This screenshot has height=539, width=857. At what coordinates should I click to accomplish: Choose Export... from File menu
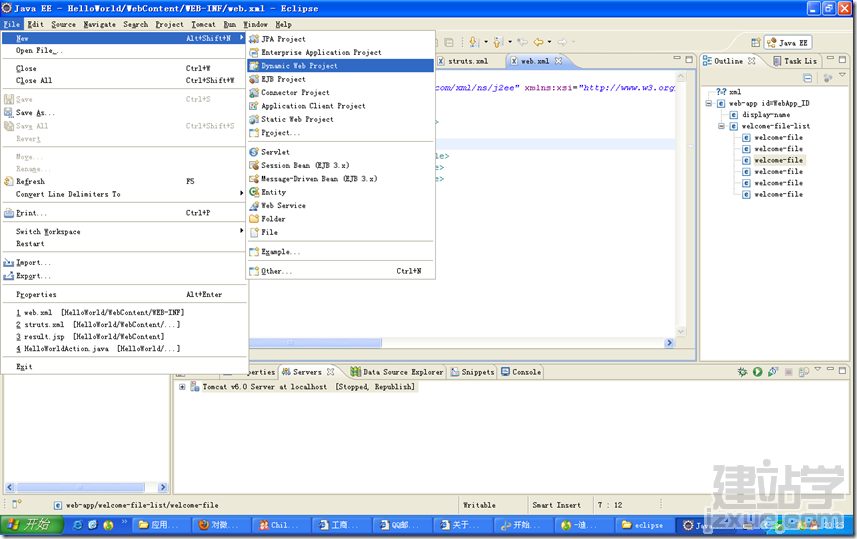[x=124, y=276]
